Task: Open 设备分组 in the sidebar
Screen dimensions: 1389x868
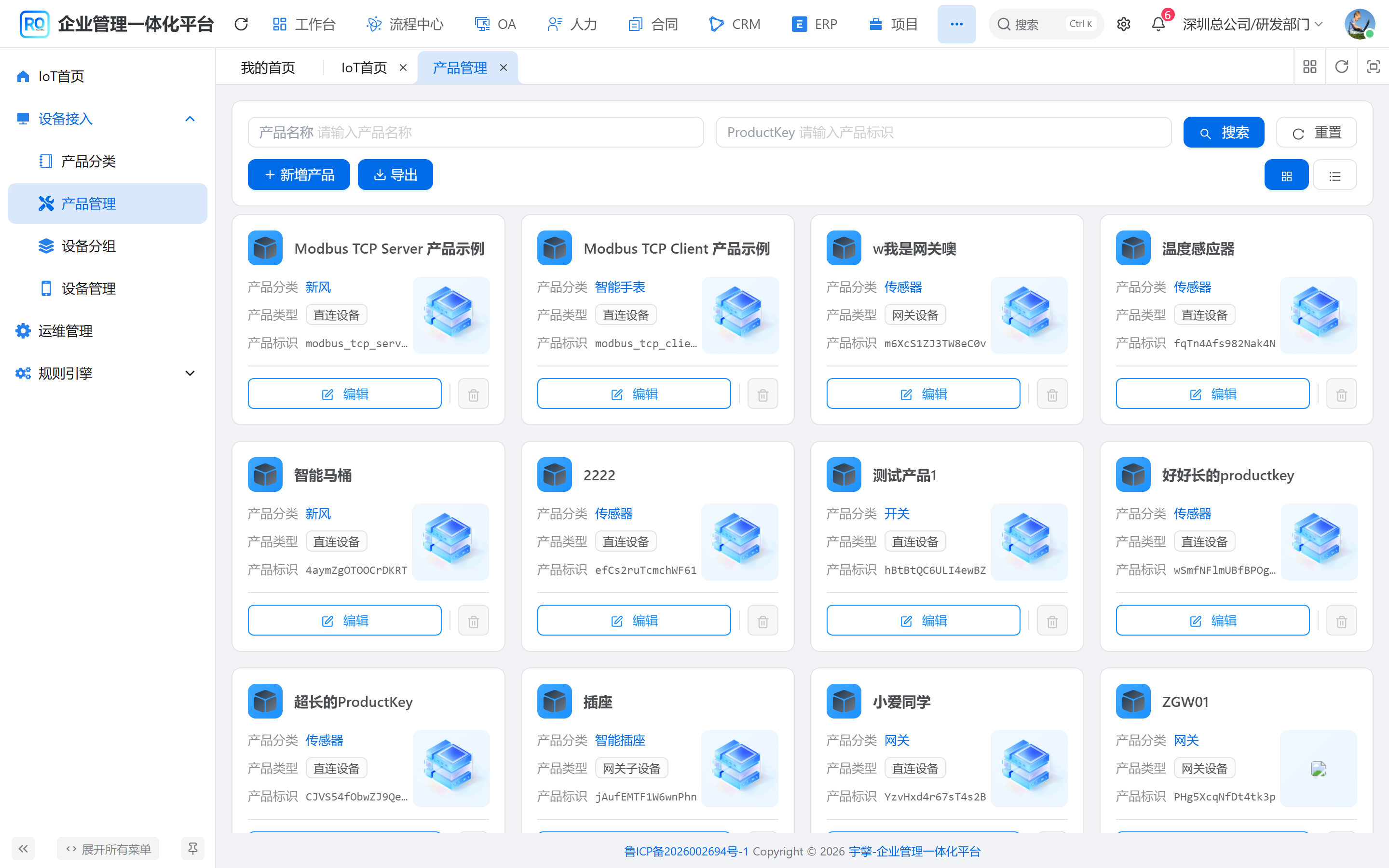Action: (108, 246)
